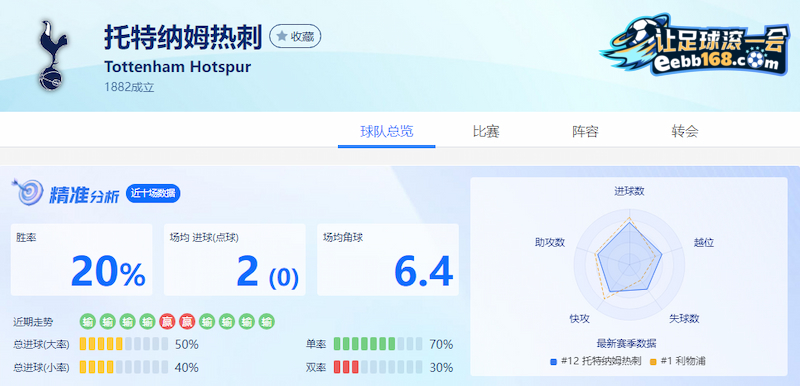Click the orange #1 利物浦 legend item
Viewport: 800px width, 386px height.
pyautogui.click(x=678, y=361)
